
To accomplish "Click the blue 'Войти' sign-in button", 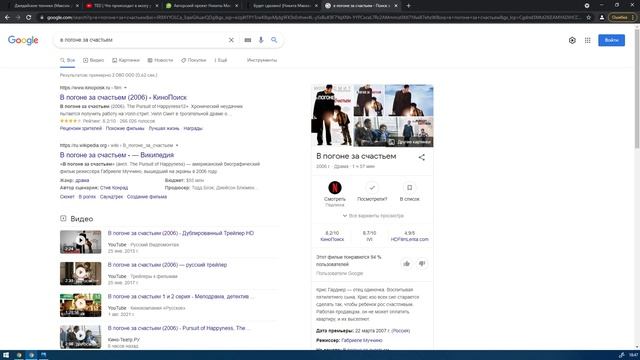I will pyautogui.click(x=611, y=40).
